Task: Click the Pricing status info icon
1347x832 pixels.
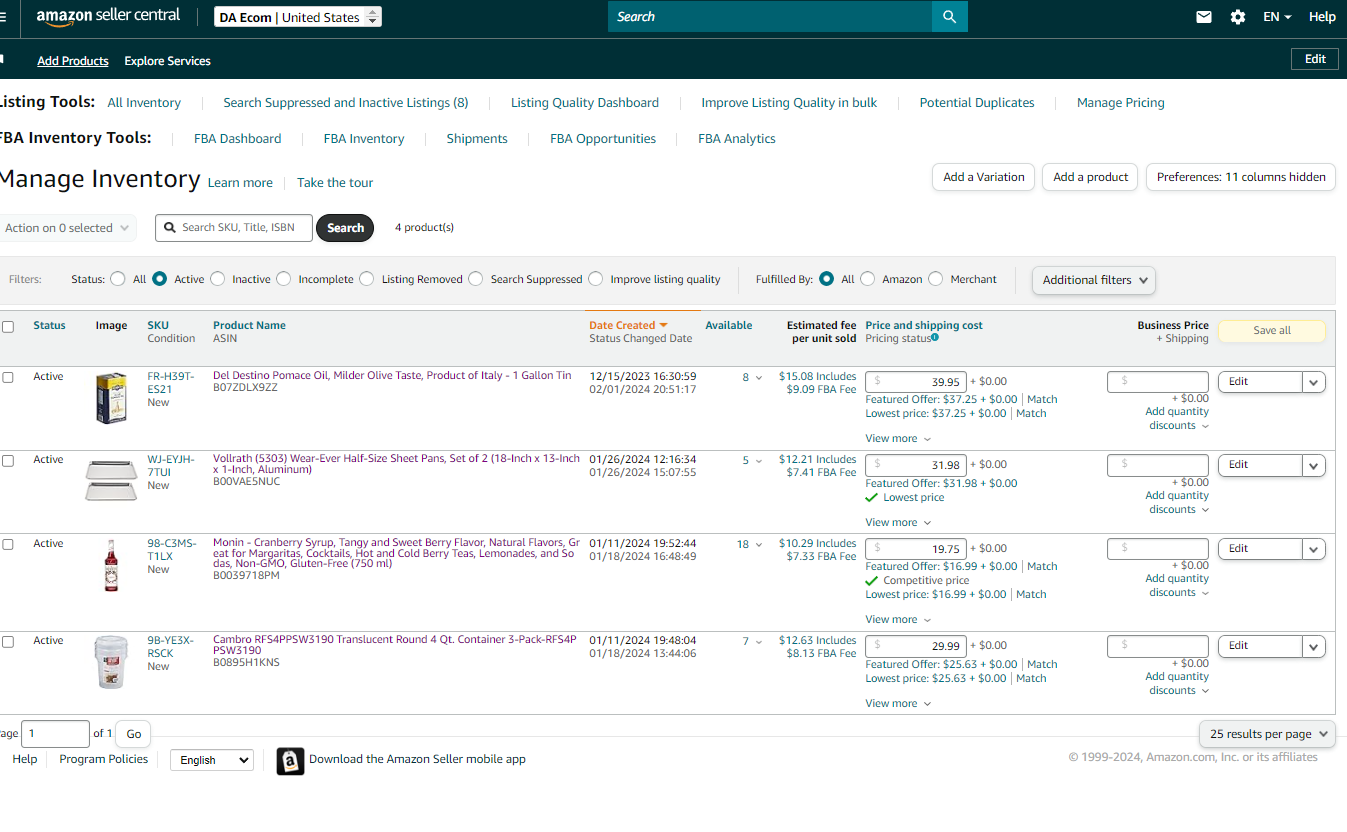Action: (935, 338)
